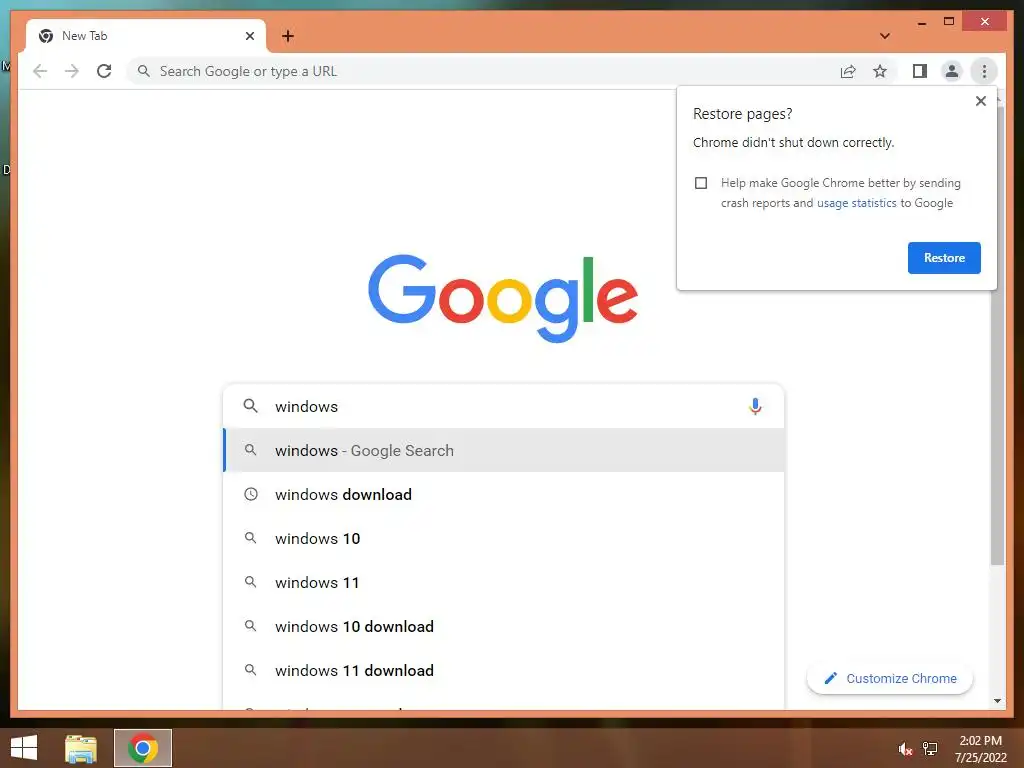The width and height of the screenshot is (1024, 768).
Task: Click the Chrome taskbar icon
Action: pyautogui.click(x=143, y=748)
